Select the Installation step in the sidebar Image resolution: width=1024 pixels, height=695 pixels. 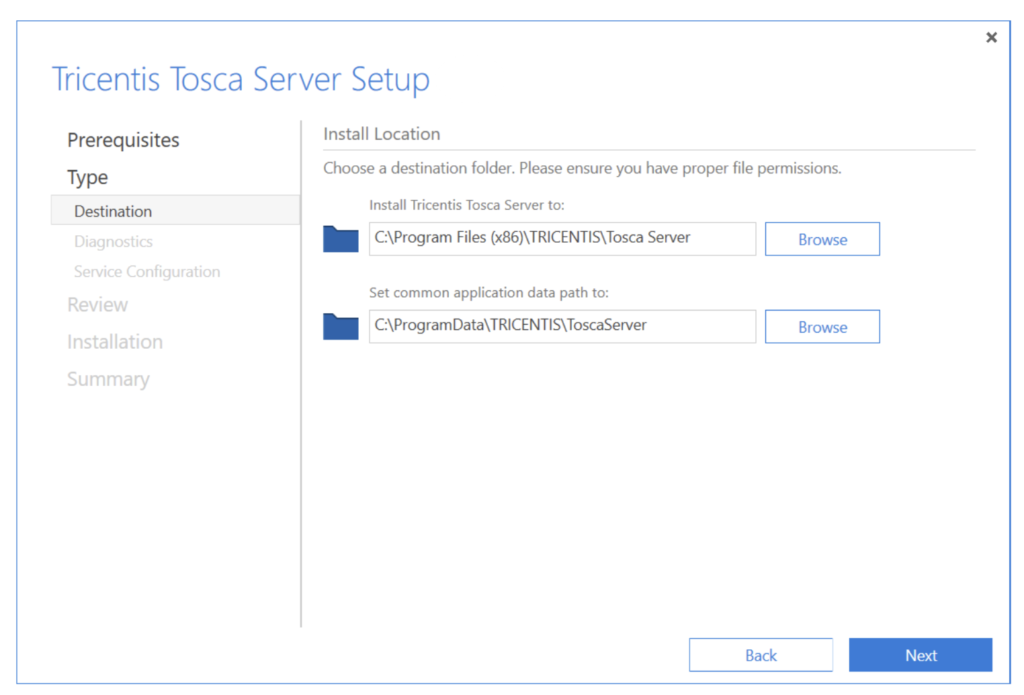point(115,342)
